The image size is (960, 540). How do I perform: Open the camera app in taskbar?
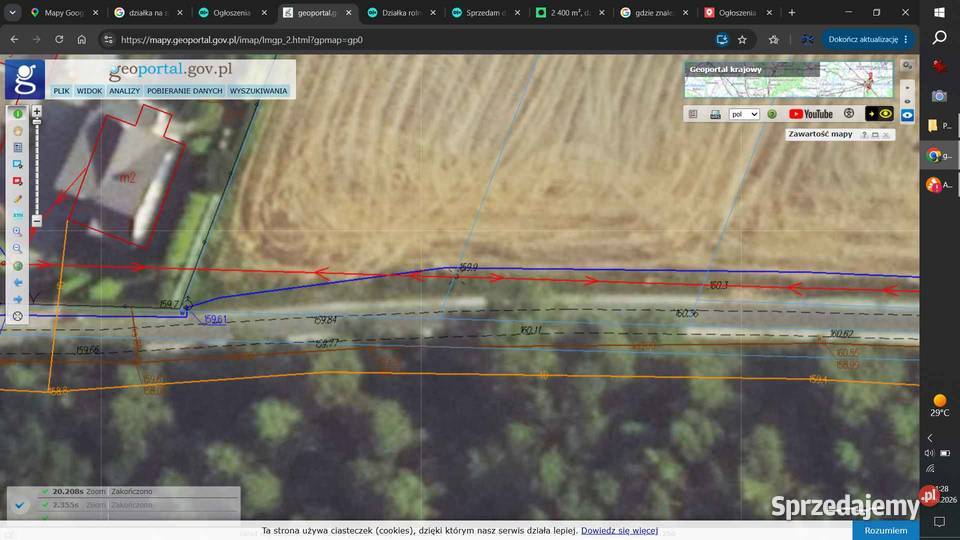coord(939,96)
